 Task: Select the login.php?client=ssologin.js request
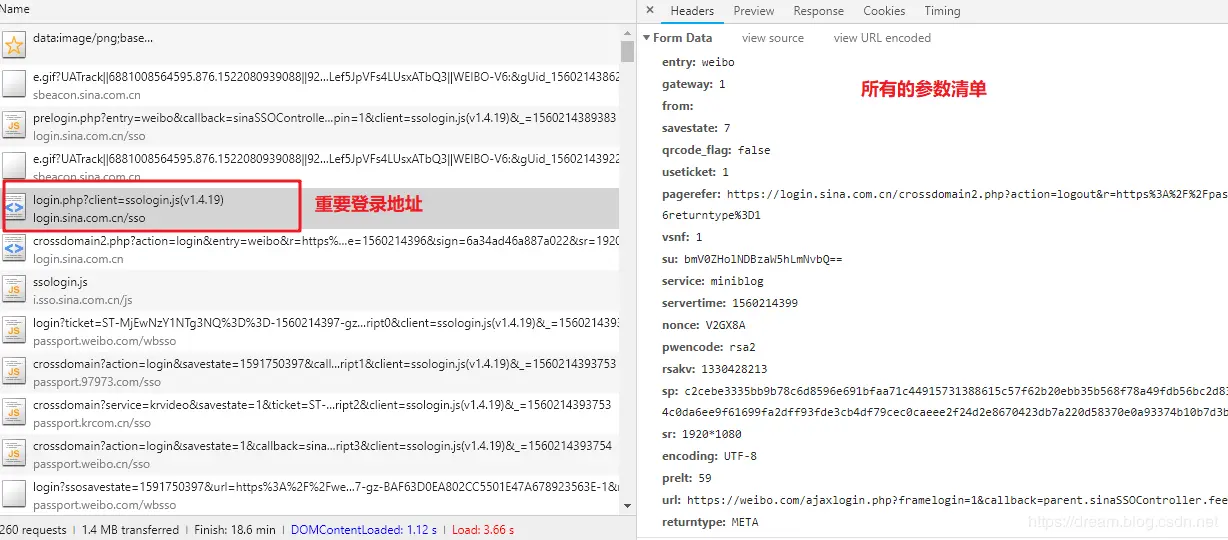[x=310, y=208]
